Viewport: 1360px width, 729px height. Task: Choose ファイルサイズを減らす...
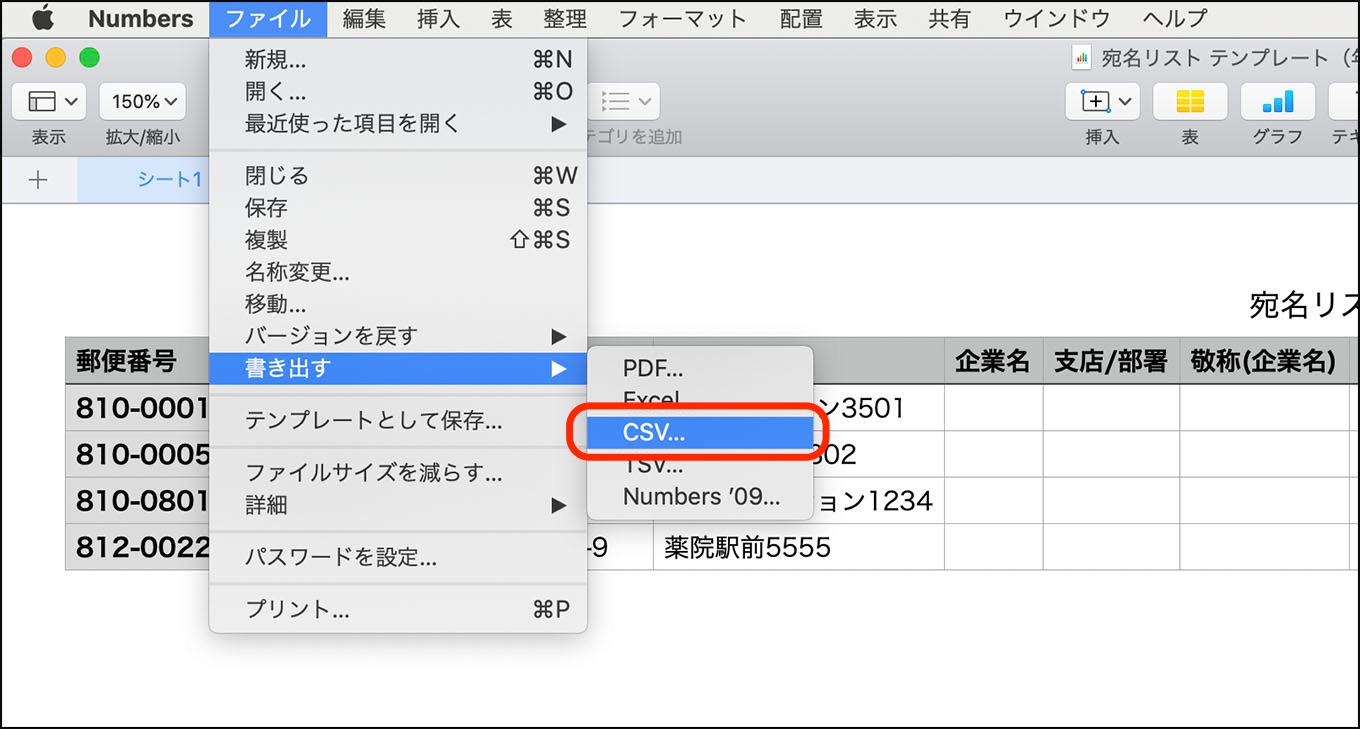click(x=398, y=473)
